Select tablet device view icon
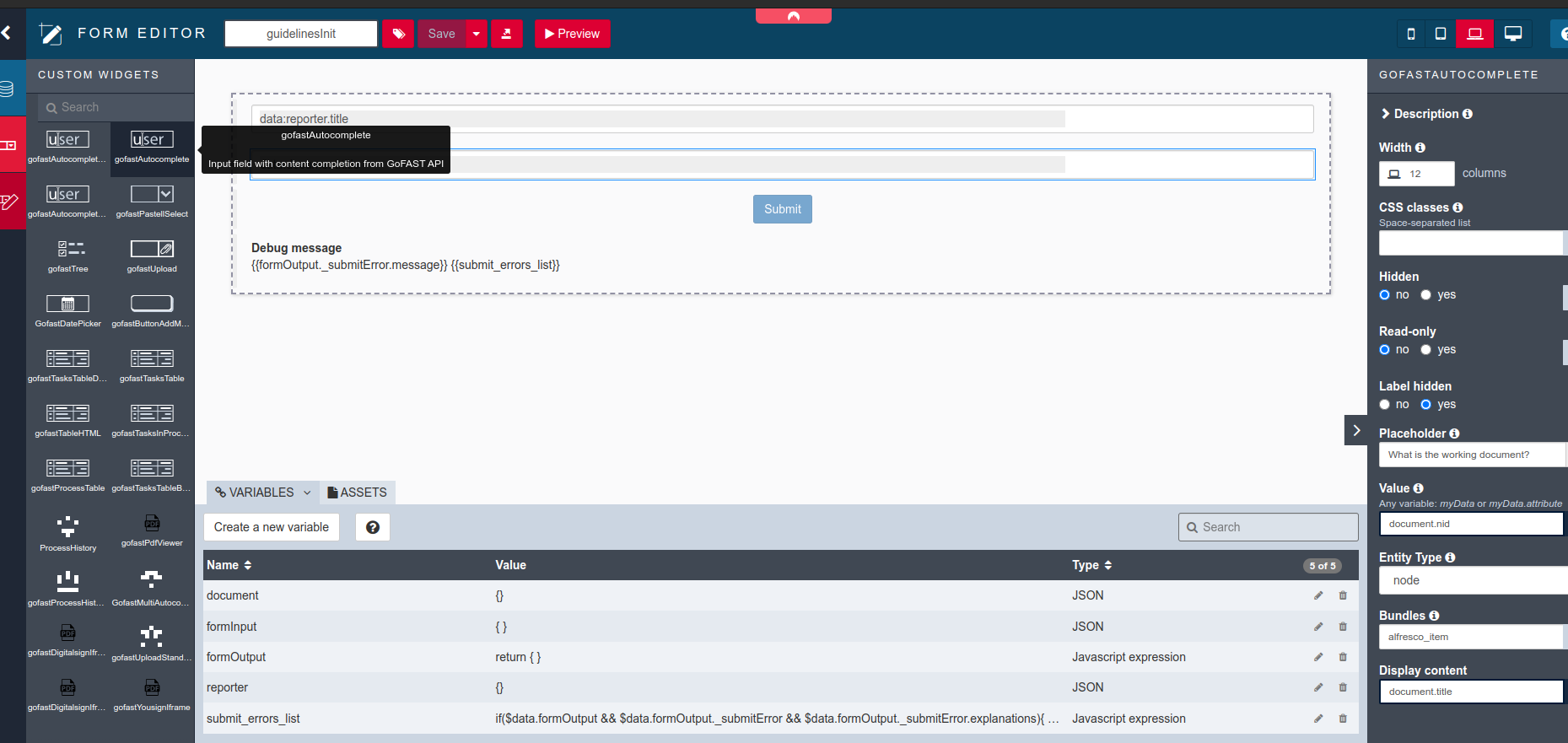This screenshot has width=1568, height=743. coord(1441,34)
